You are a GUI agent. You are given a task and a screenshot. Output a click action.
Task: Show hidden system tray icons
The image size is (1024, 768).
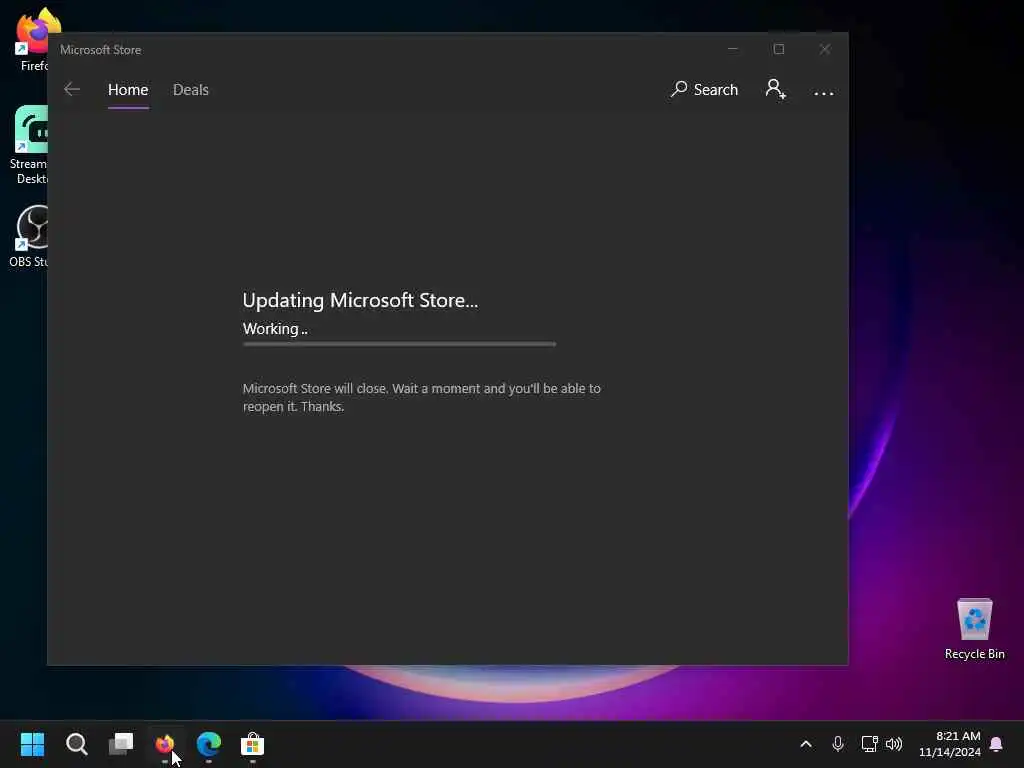point(806,744)
